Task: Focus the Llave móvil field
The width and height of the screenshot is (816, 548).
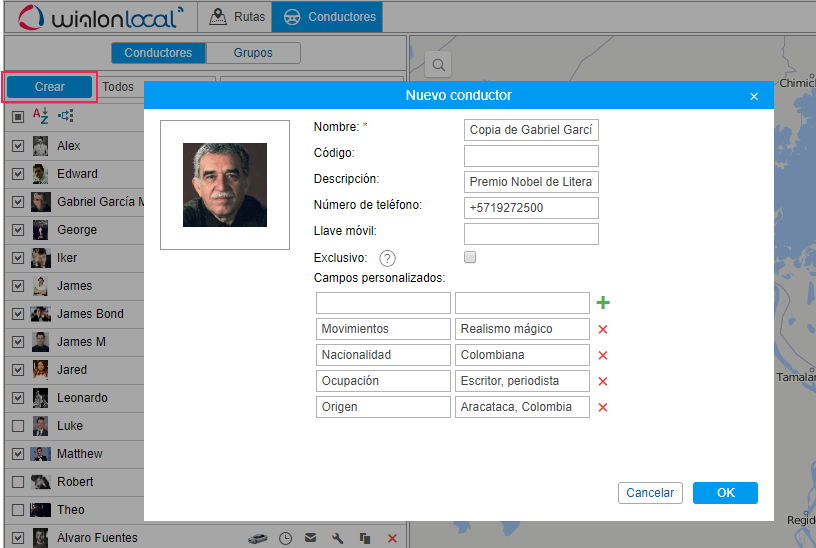Action: [x=531, y=234]
